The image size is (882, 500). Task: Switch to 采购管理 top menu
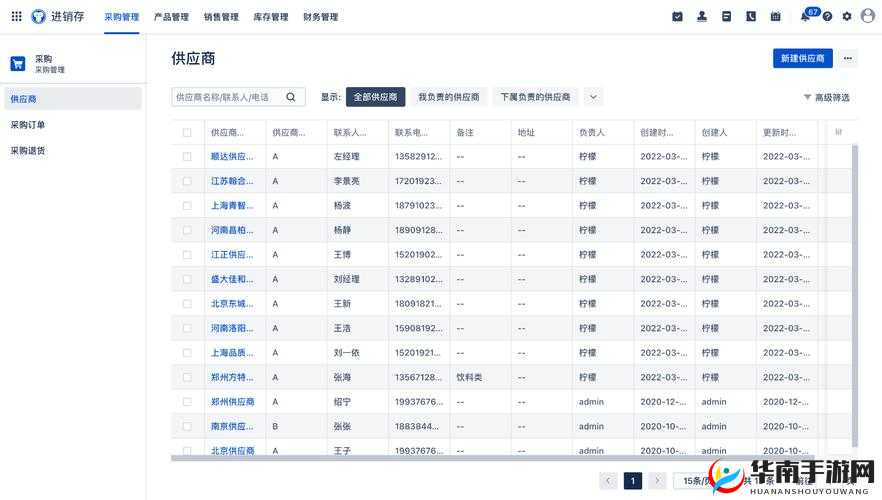pyautogui.click(x=122, y=17)
